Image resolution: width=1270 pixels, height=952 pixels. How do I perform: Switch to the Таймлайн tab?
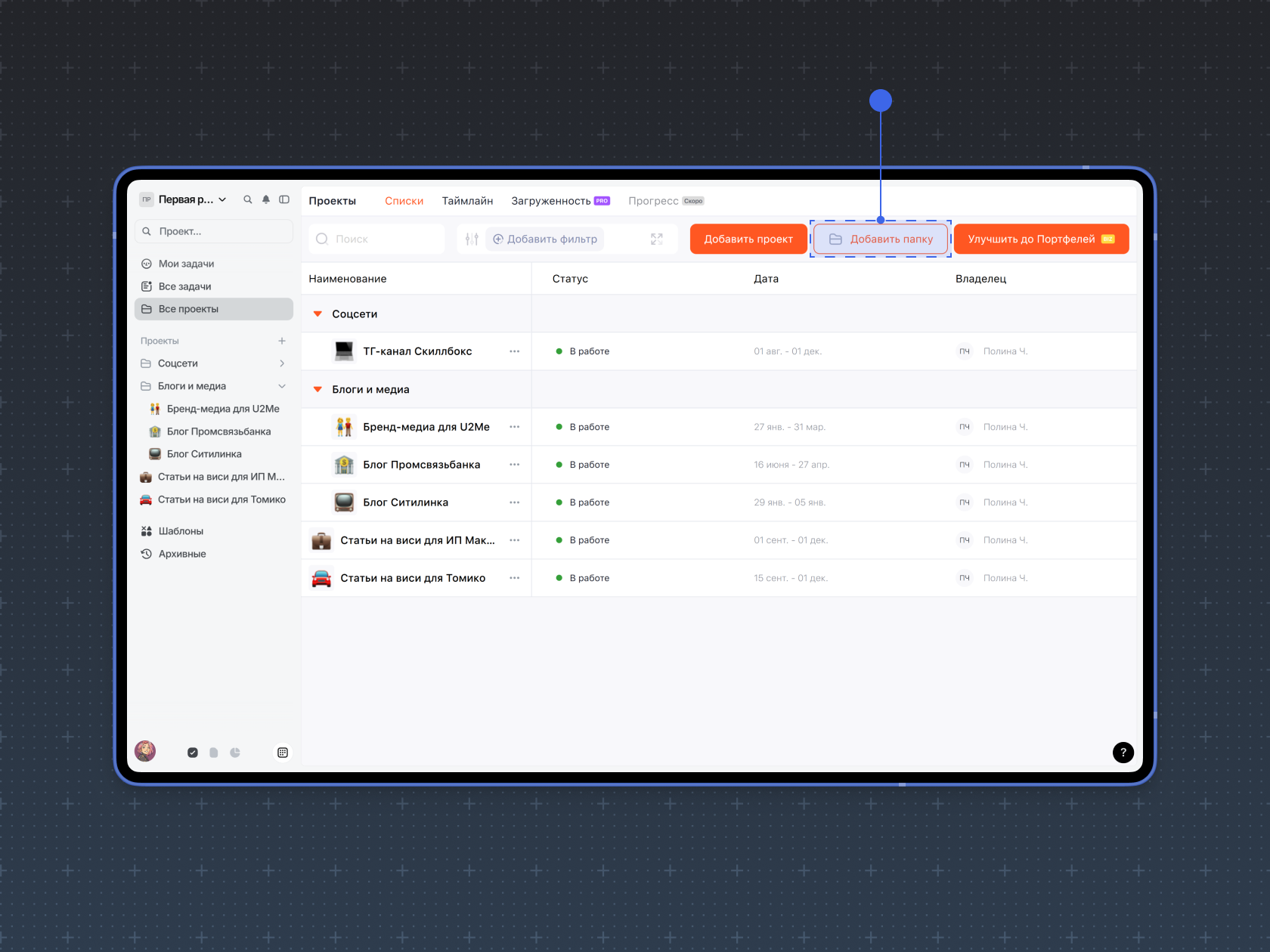coord(467,201)
